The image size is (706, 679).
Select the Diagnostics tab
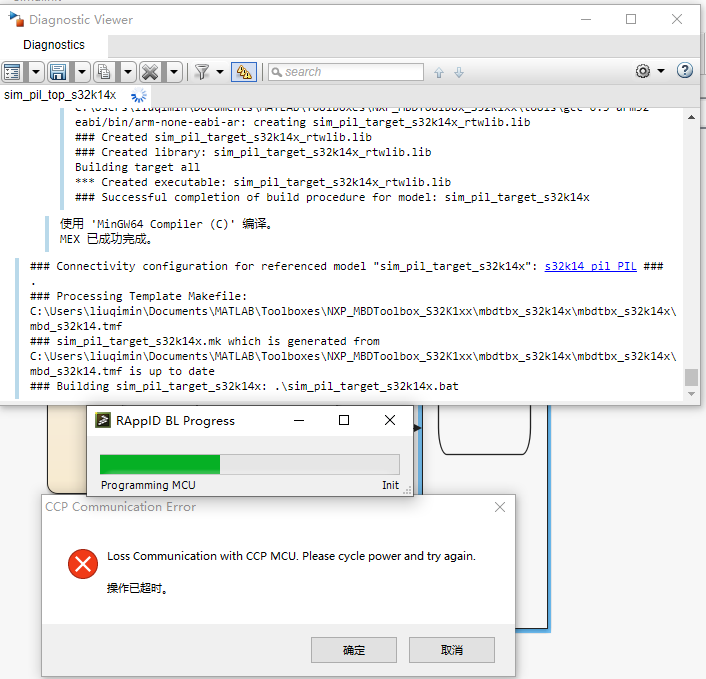click(x=54, y=45)
